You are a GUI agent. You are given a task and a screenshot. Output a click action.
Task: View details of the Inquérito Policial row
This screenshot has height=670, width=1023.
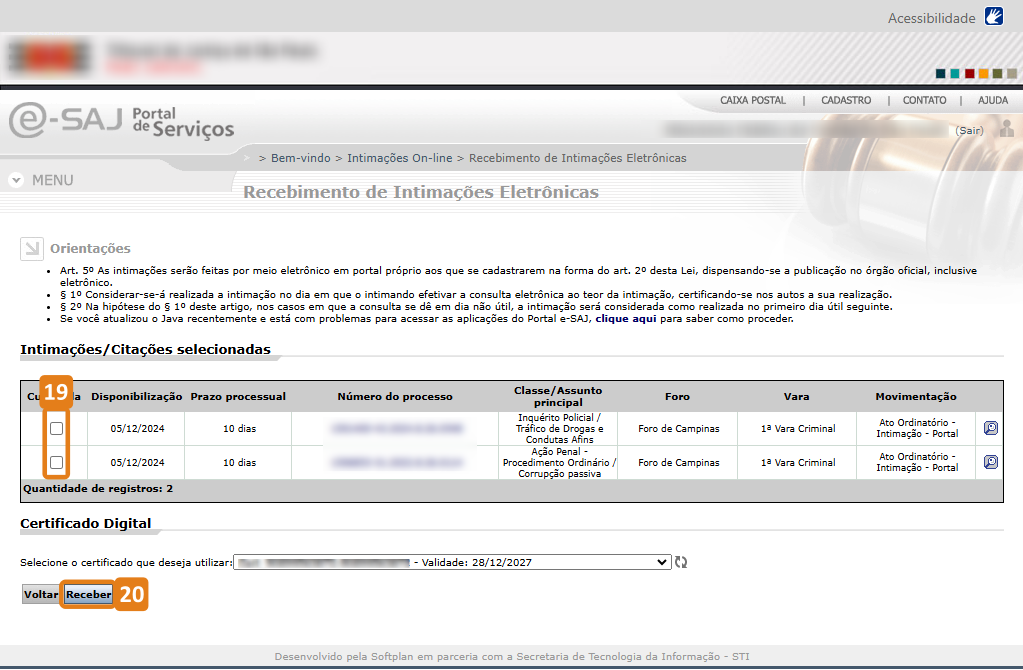990,429
